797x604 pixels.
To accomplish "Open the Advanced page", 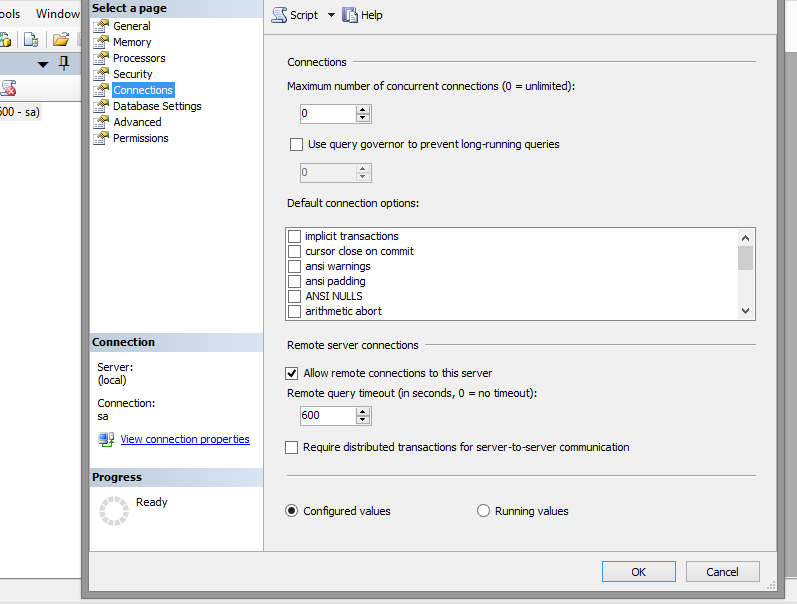I will point(137,122).
